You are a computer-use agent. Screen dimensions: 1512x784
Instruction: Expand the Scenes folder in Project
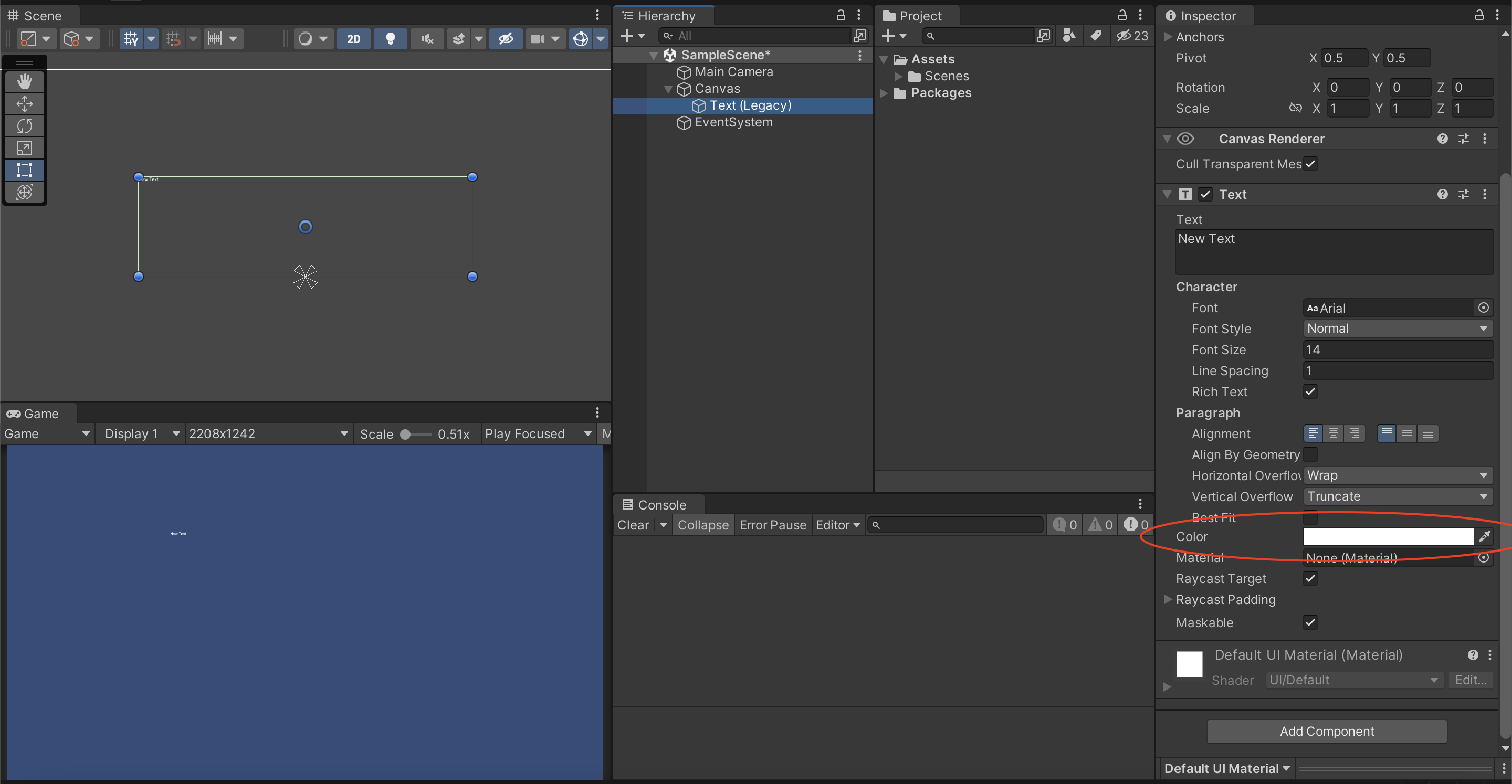(x=898, y=76)
